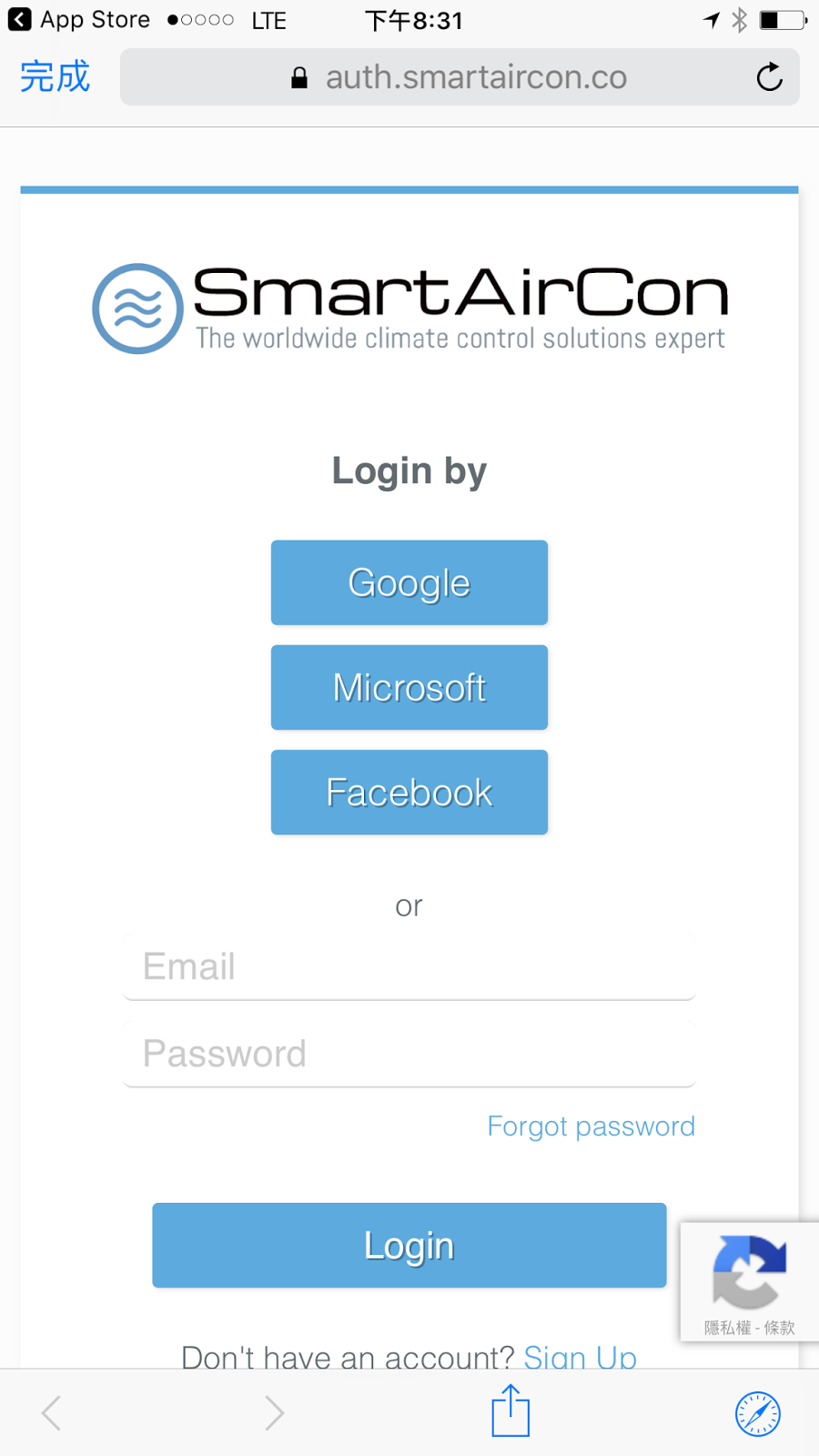
Task: Select Facebook login button
Action: (409, 792)
